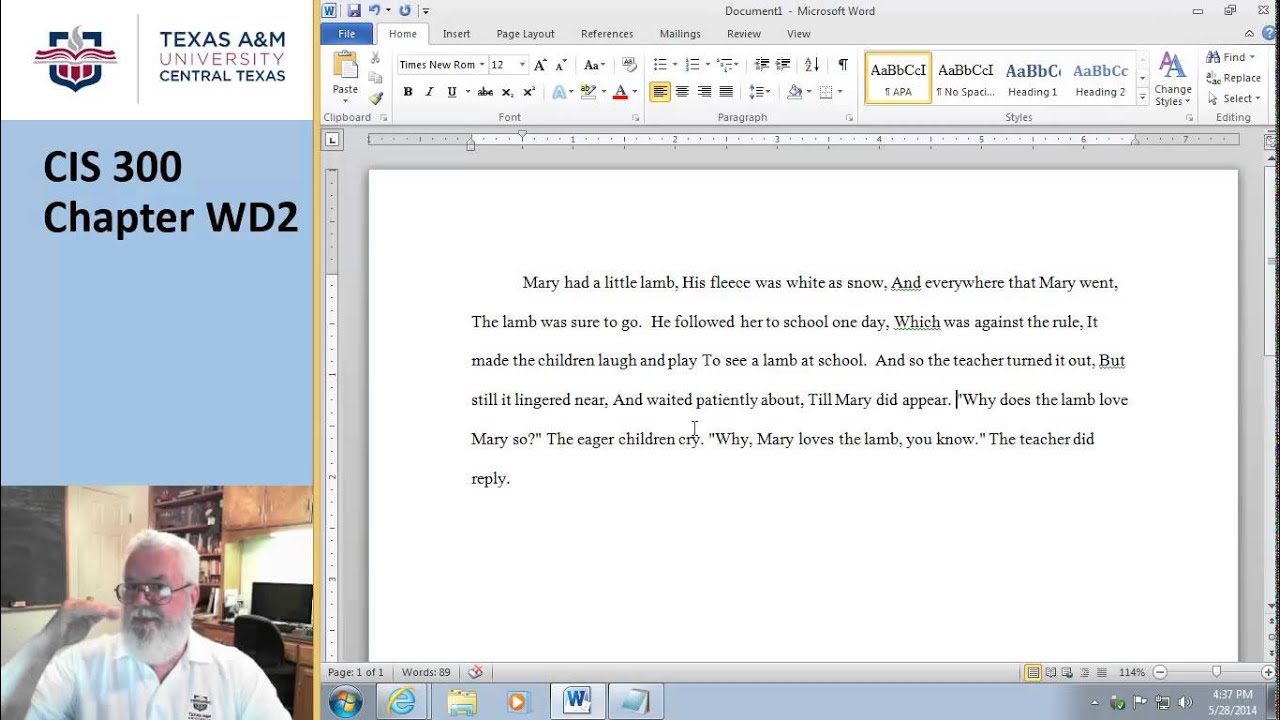This screenshot has width=1280, height=720.
Task: Open the Change Case menu
Action: (595, 65)
